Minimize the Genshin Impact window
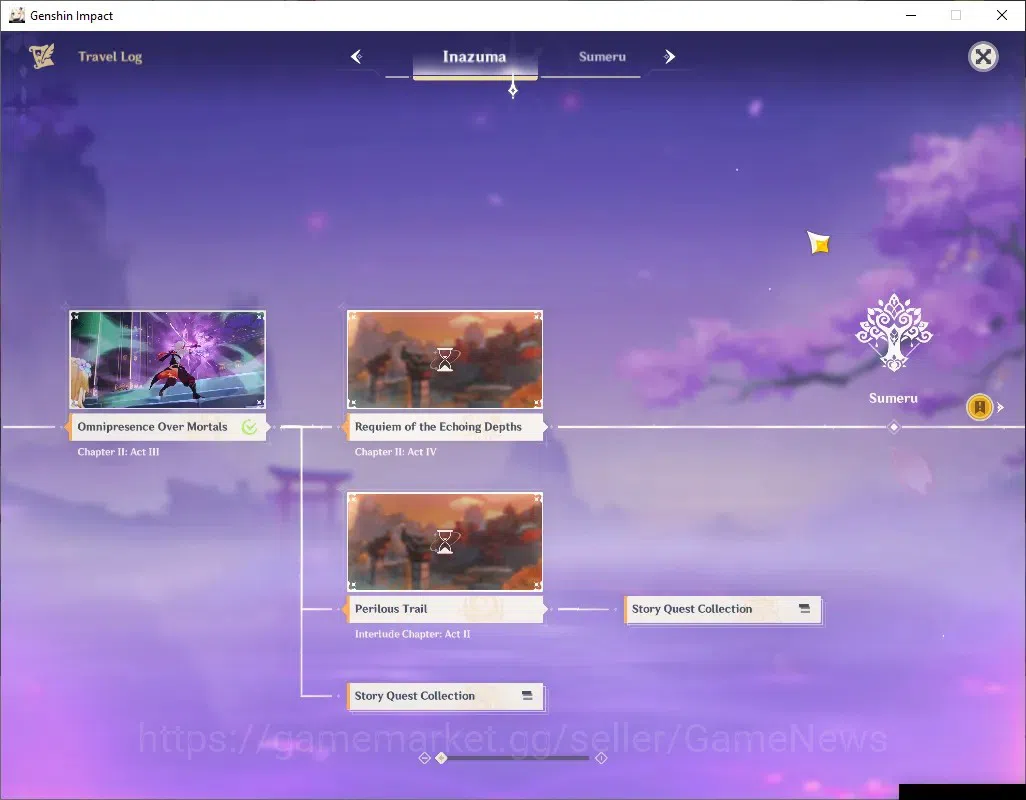The height and width of the screenshot is (800, 1026). coord(911,15)
